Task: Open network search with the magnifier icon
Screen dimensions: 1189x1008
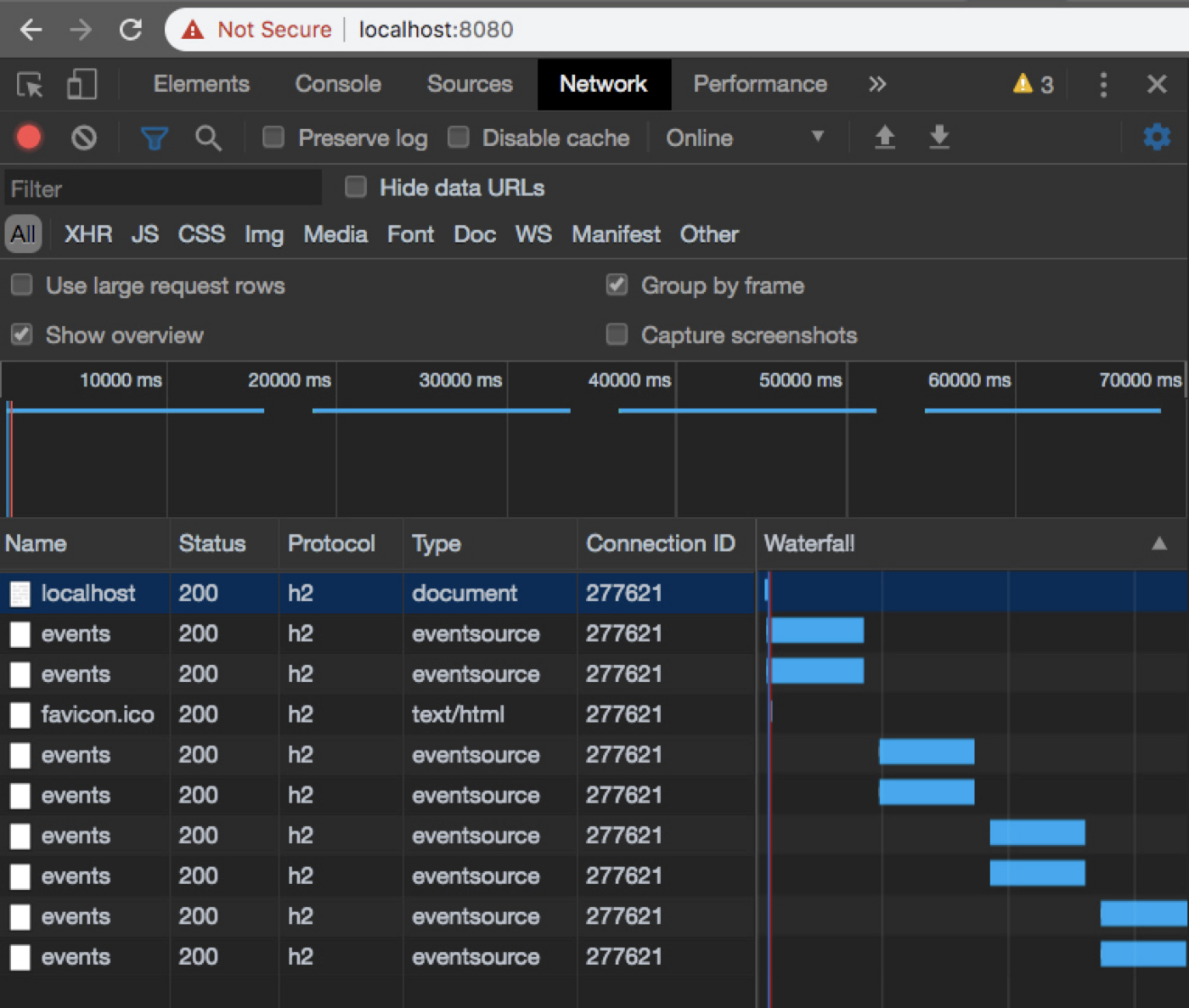Action: click(208, 138)
